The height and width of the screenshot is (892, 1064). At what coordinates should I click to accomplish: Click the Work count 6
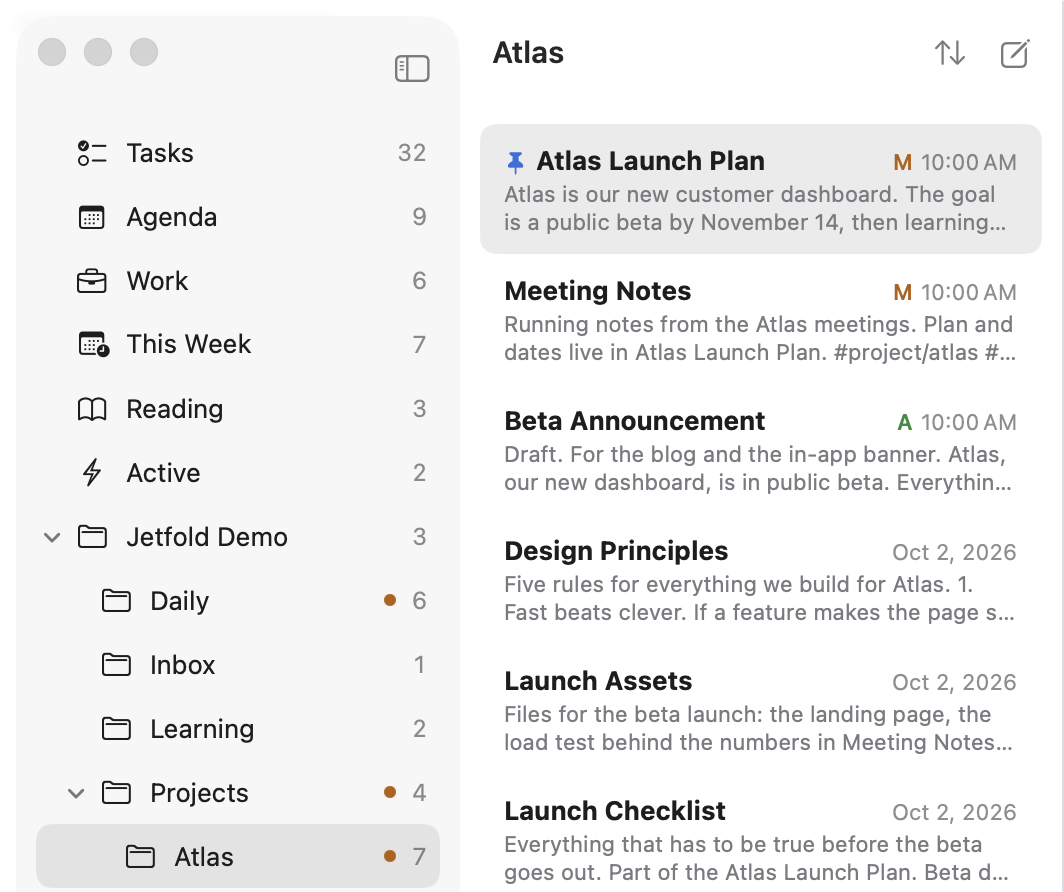(419, 280)
